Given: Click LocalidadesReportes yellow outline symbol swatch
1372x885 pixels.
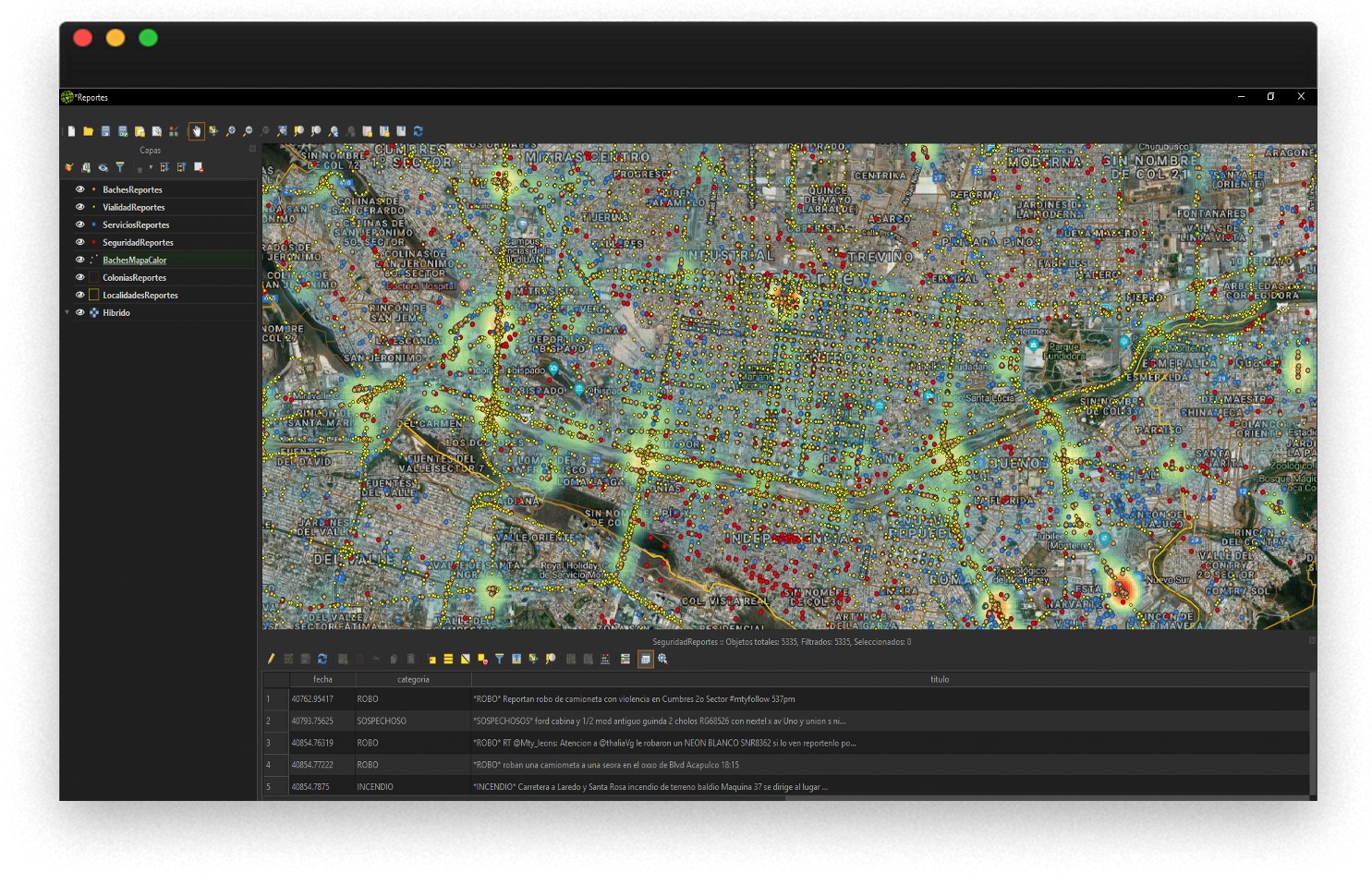Looking at the screenshot, I should tap(93, 295).
